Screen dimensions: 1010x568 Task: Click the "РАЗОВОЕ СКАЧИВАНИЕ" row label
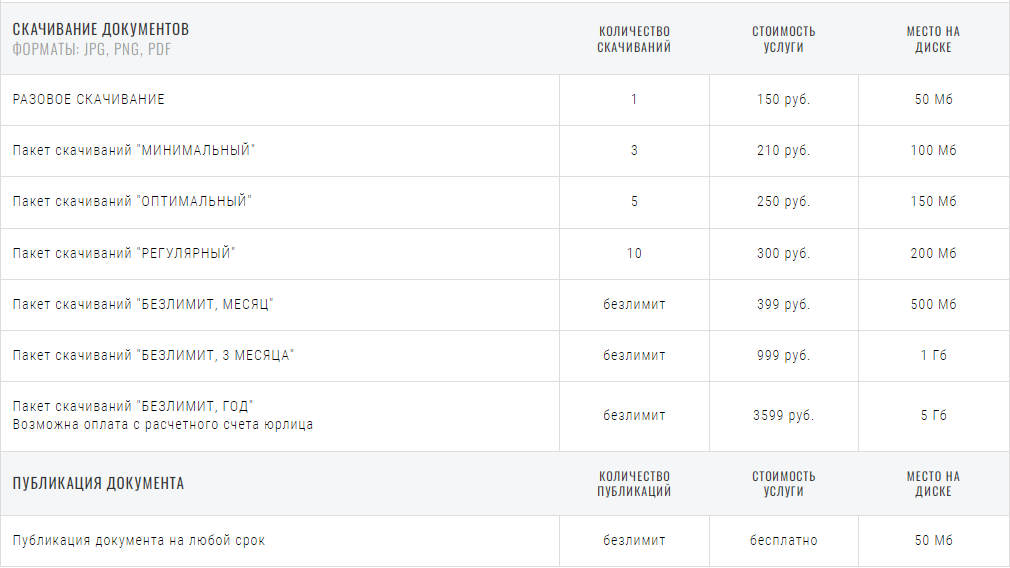point(89,100)
